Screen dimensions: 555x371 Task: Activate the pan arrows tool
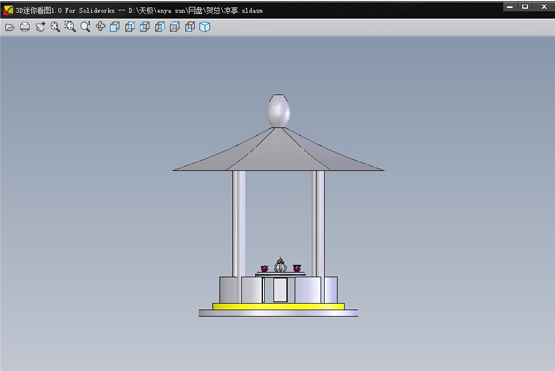101,27
